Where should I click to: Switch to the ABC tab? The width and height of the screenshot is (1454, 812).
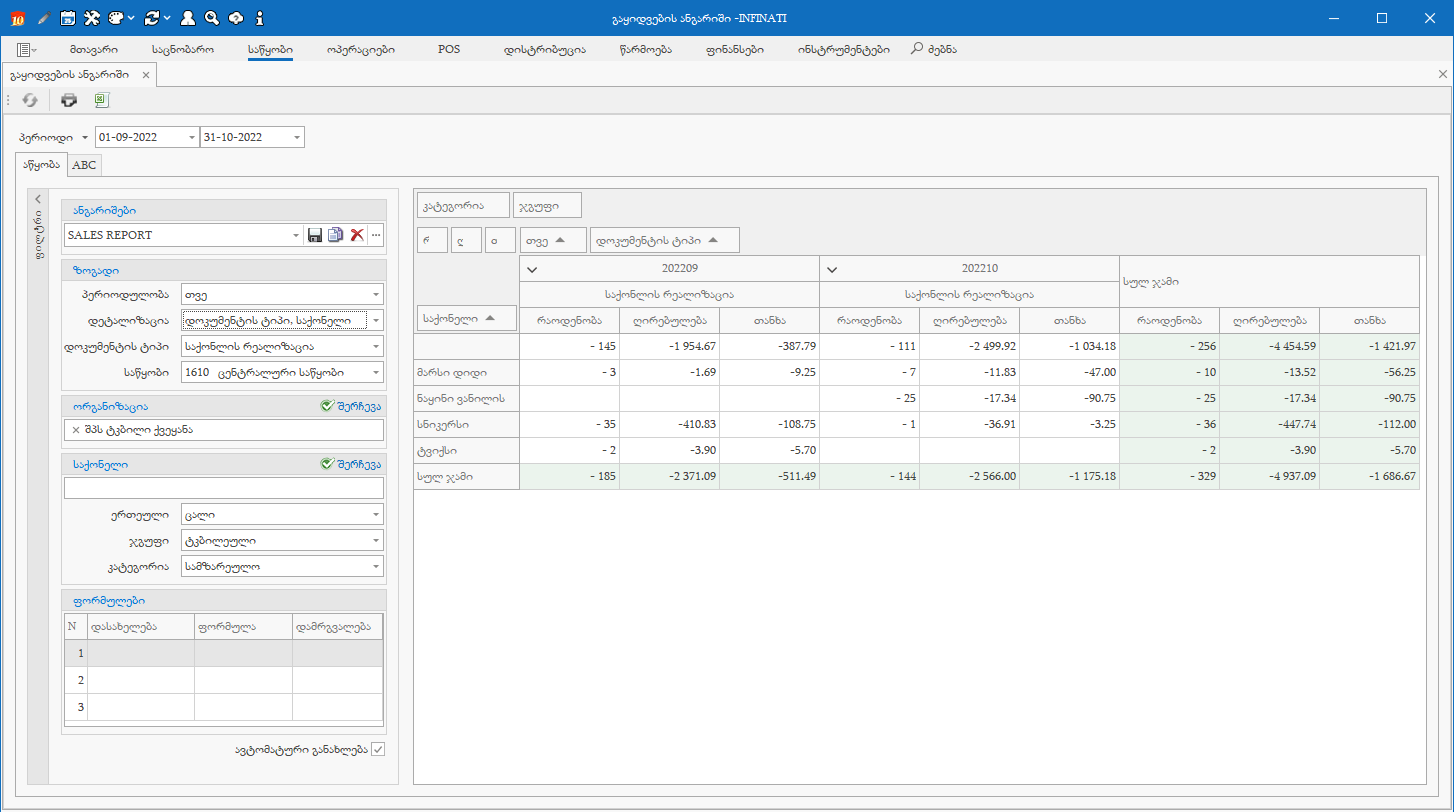84,165
